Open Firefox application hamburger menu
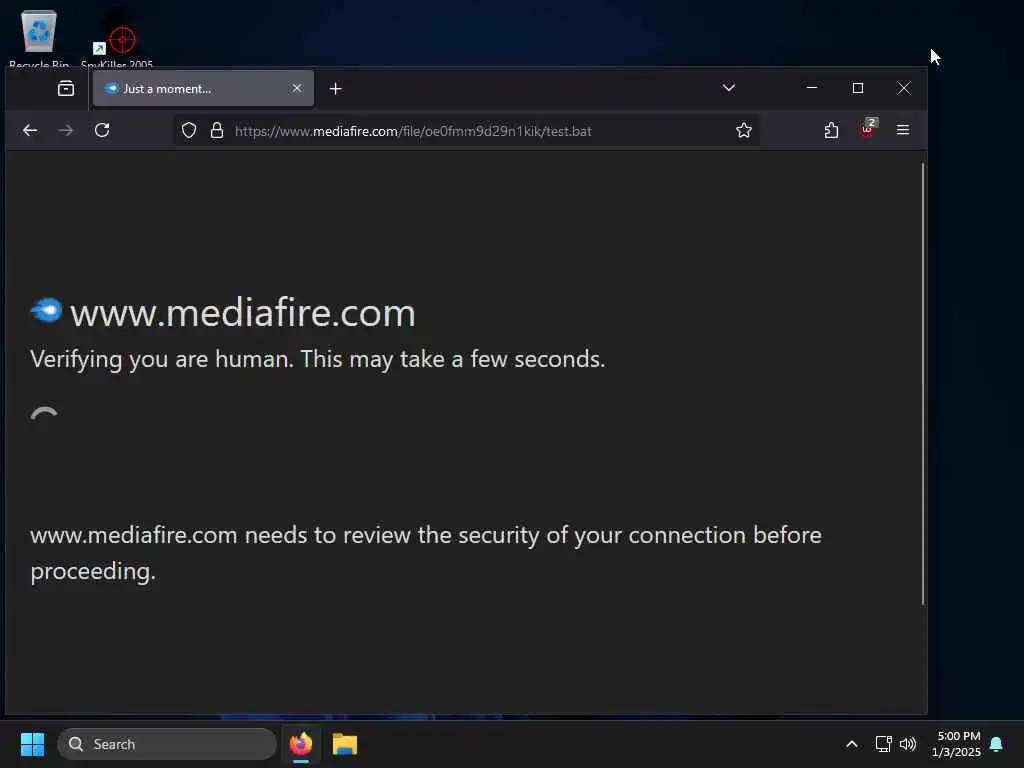Viewport: 1024px width, 768px height. tap(903, 130)
